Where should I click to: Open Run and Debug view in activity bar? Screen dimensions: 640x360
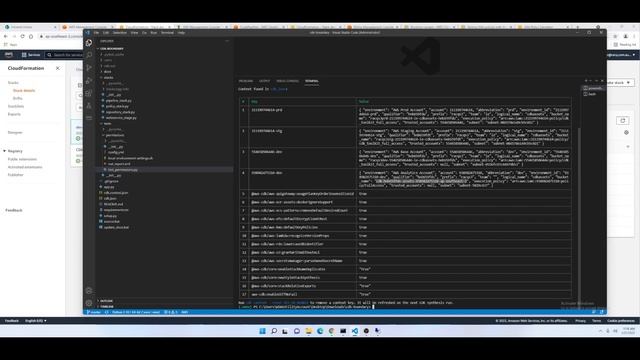coord(89,80)
